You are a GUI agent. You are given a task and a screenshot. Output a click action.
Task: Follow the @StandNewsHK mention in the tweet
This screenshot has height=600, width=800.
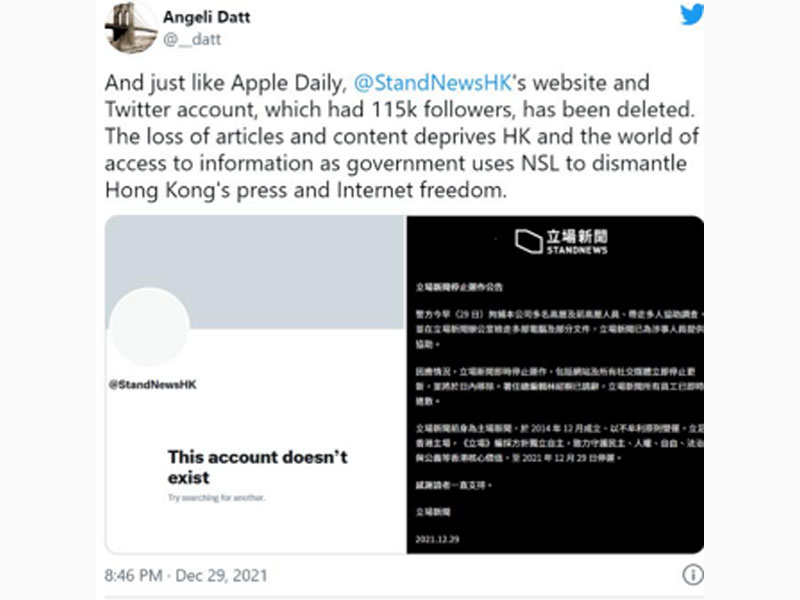pos(433,83)
